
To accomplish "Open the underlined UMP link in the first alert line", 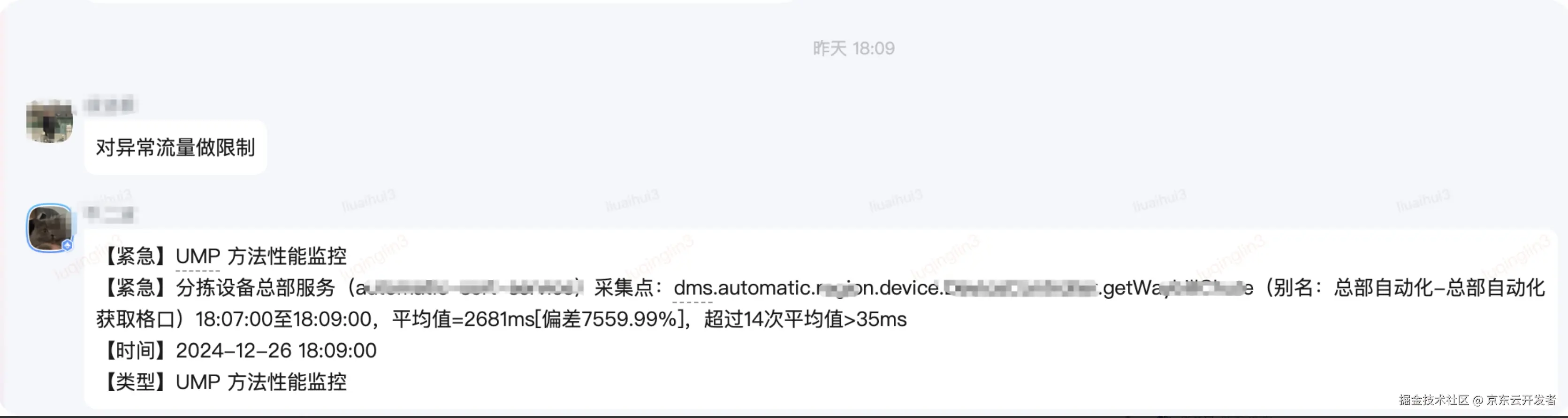I will (197, 256).
